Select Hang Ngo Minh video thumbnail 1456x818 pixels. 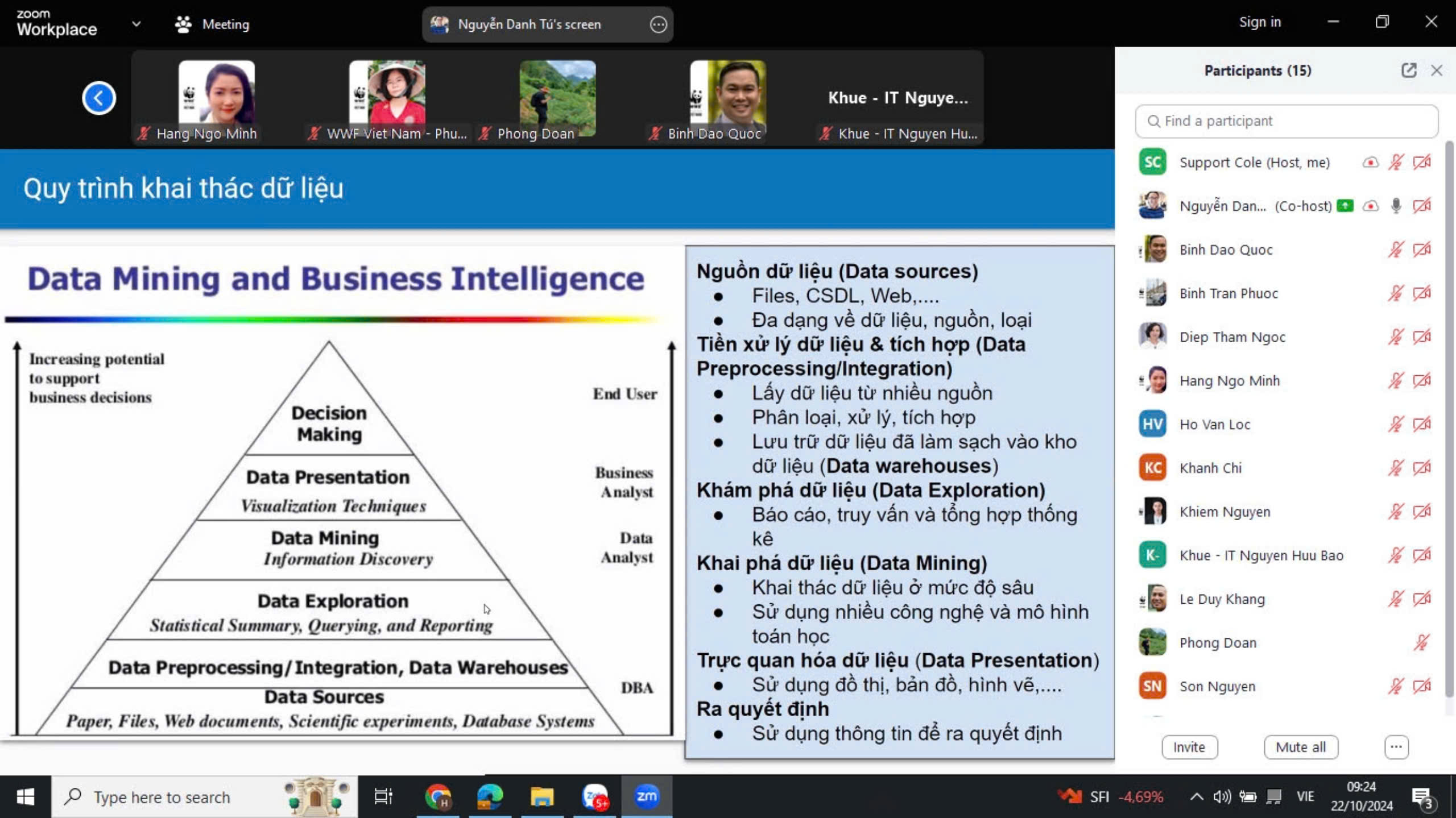[x=217, y=99]
